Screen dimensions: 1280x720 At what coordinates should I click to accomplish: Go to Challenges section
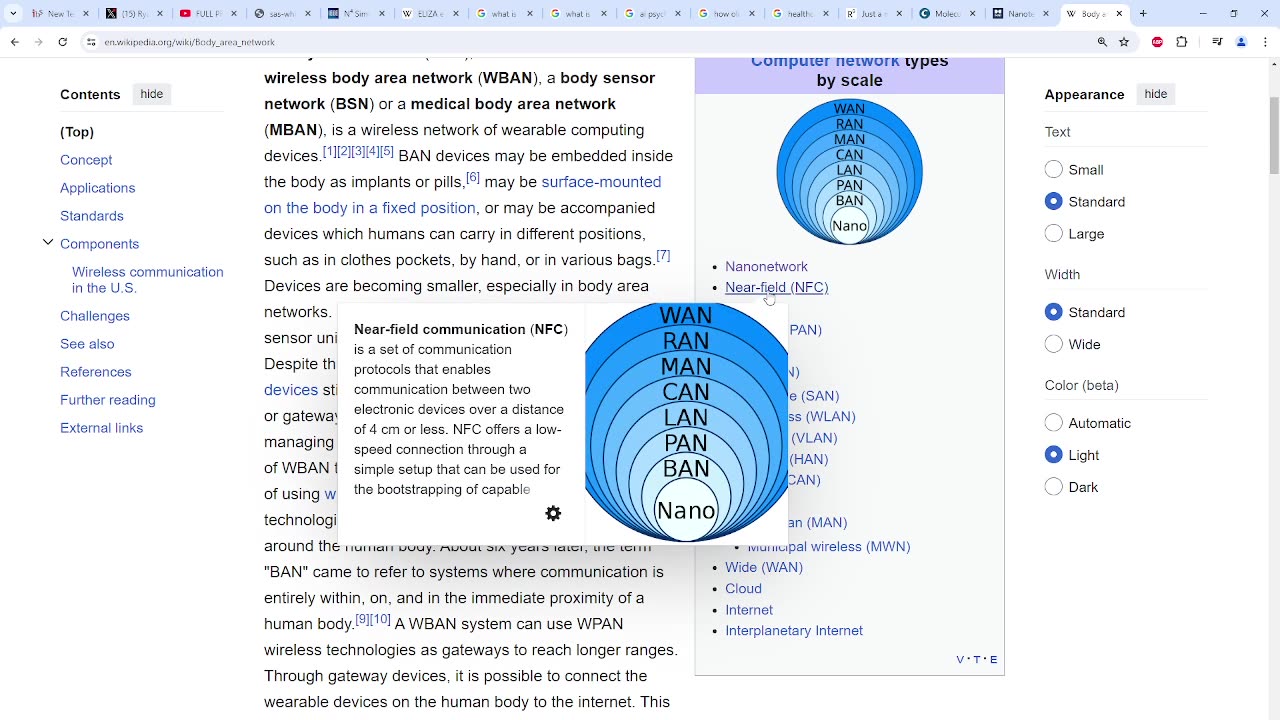point(95,316)
